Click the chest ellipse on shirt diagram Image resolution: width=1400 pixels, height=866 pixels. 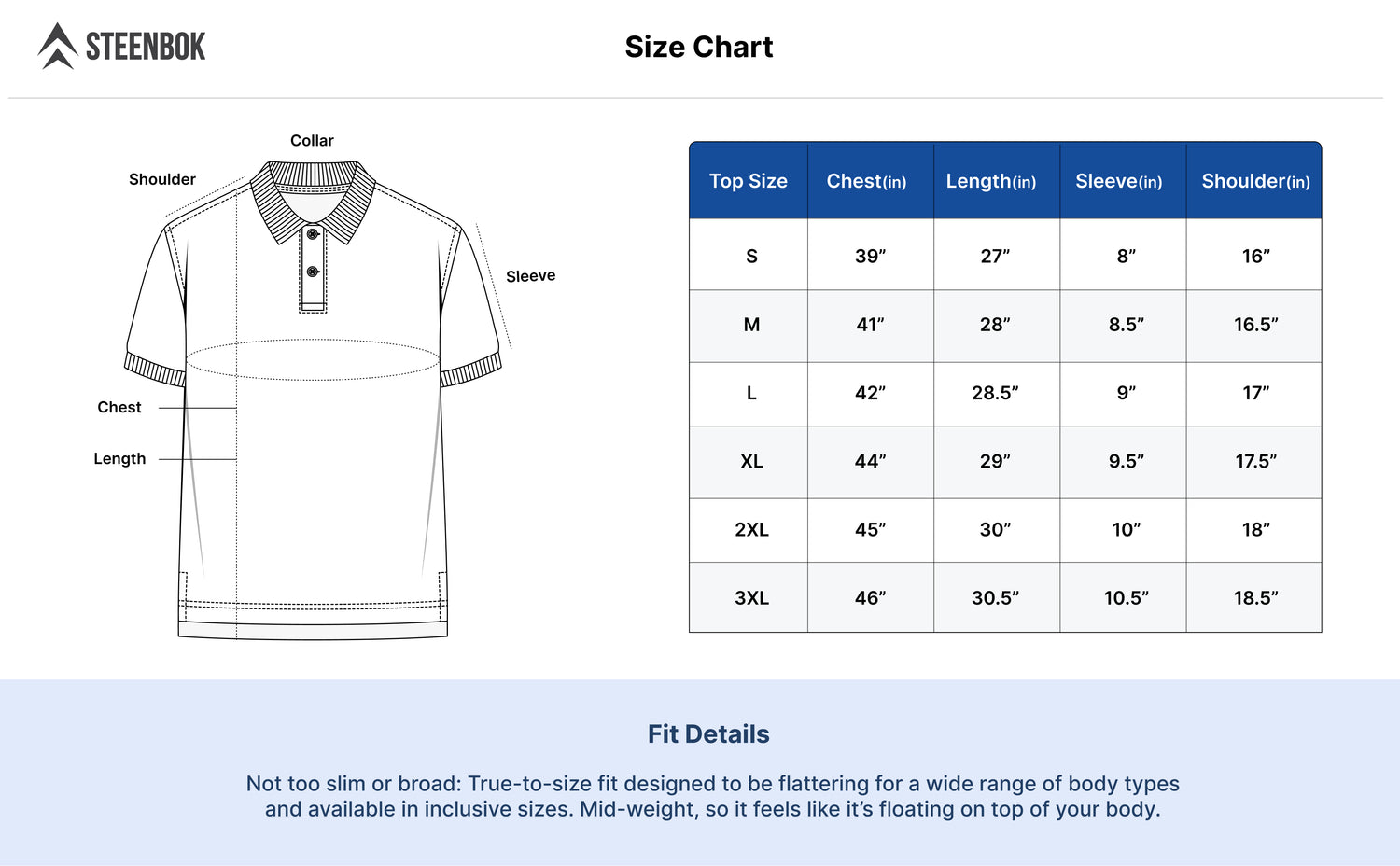313,359
